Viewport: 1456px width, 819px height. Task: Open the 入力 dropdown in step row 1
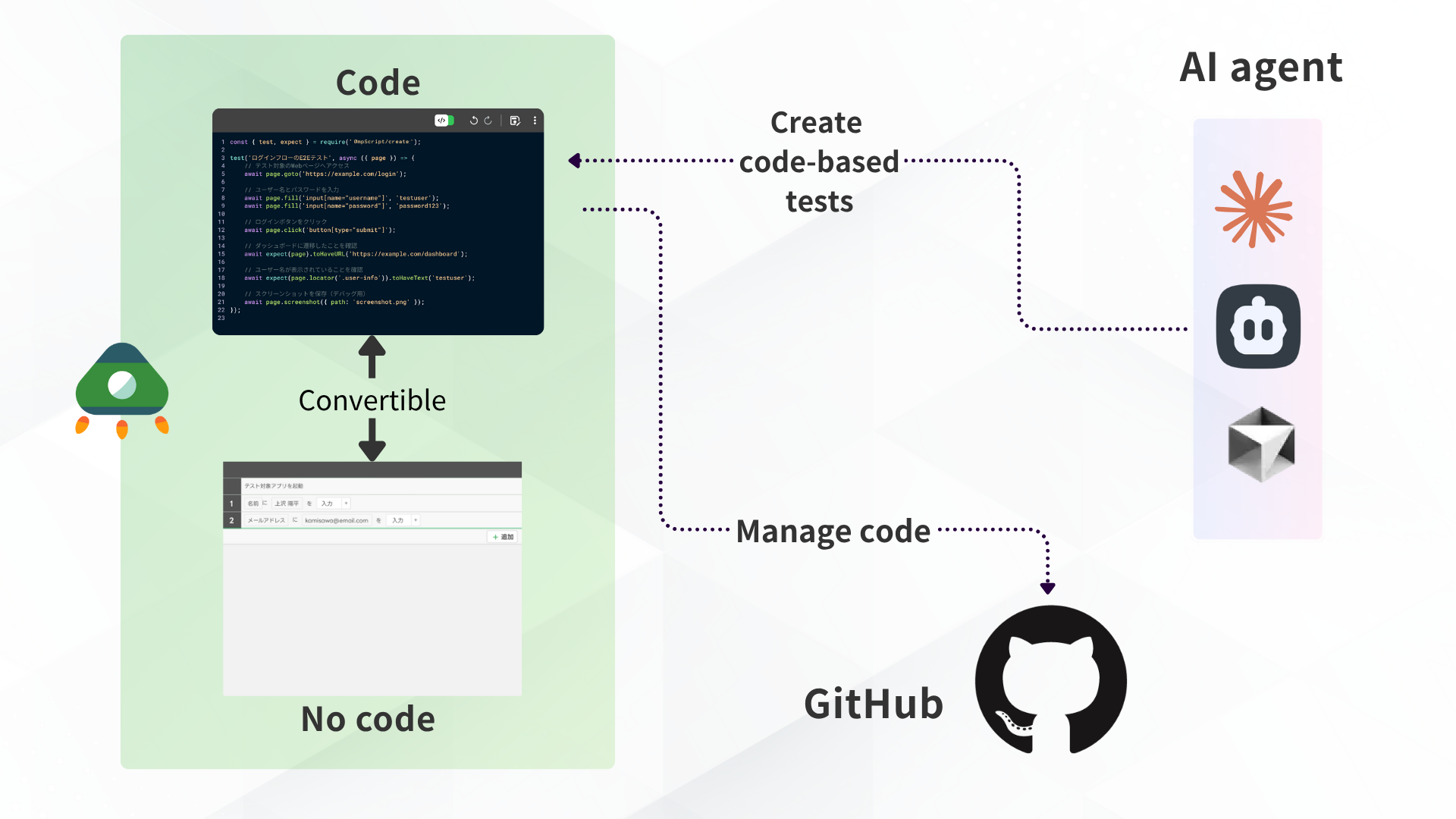(334, 504)
